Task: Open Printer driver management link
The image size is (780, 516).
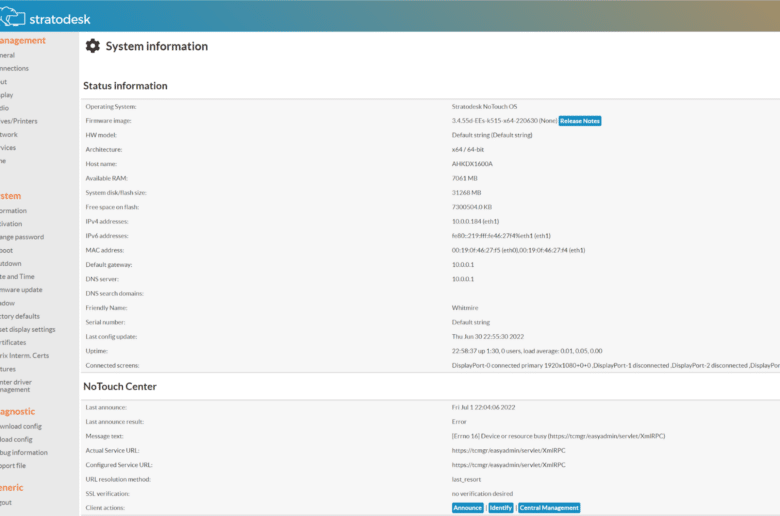Action: point(16,386)
